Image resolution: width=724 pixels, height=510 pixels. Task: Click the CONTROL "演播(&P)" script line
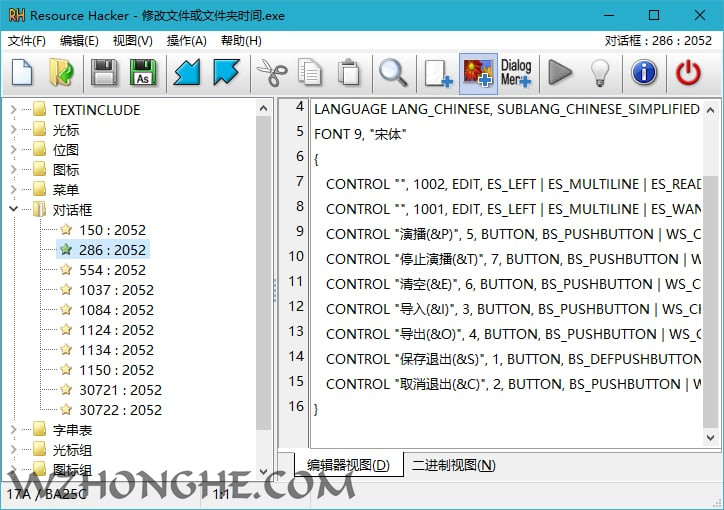point(513,234)
